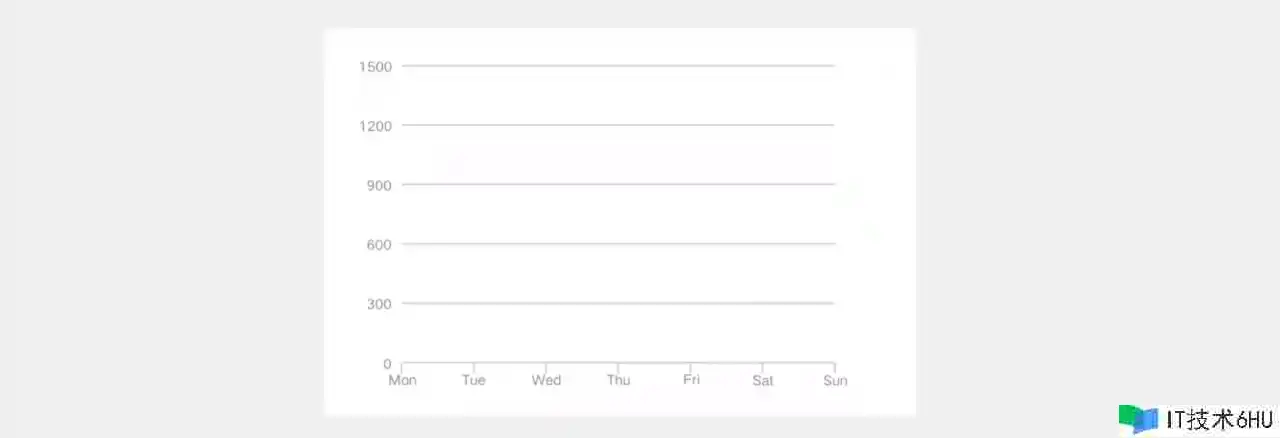The image size is (1280, 438).
Task: Click the 0 y-axis label
Action: tap(387, 364)
